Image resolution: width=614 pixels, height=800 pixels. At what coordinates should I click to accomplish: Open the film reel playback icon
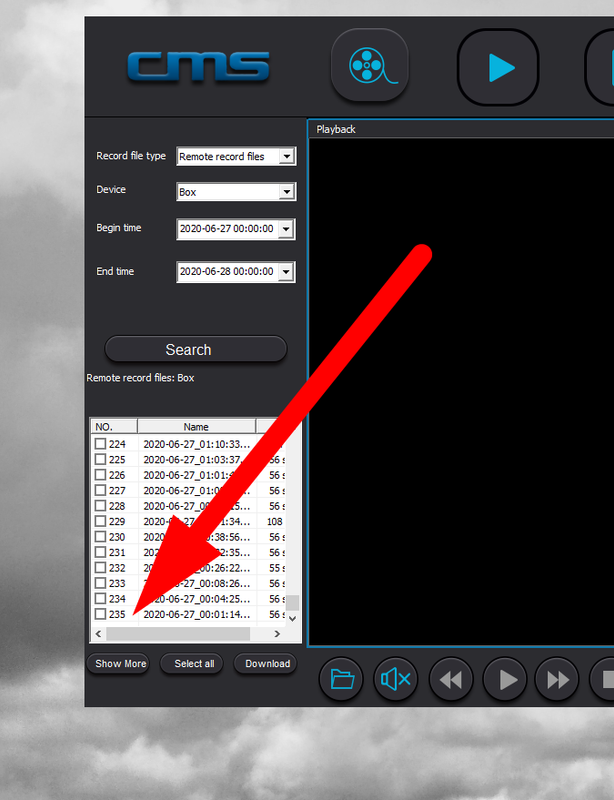[370, 65]
